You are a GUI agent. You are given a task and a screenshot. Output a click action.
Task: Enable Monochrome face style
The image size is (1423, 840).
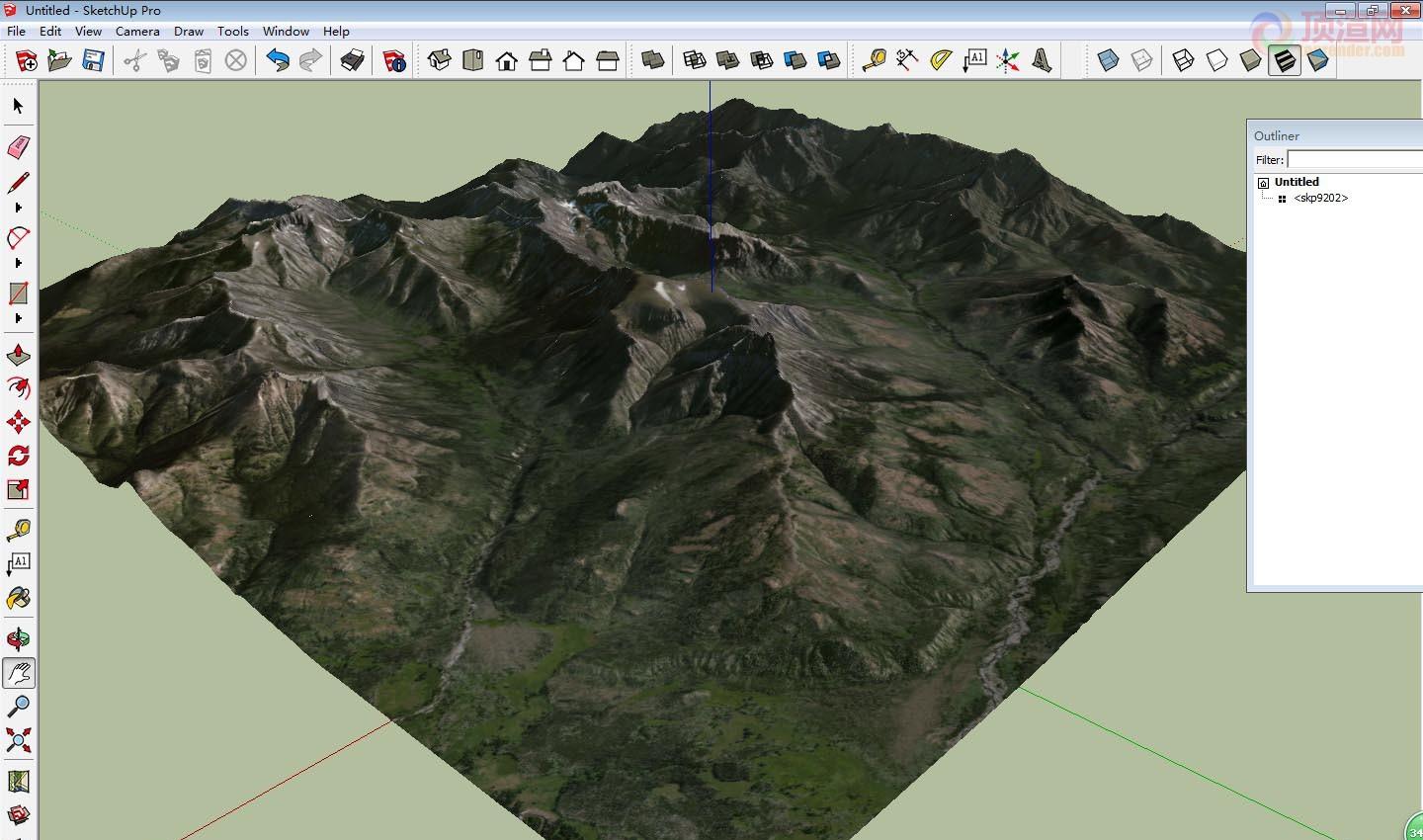(1318, 61)
